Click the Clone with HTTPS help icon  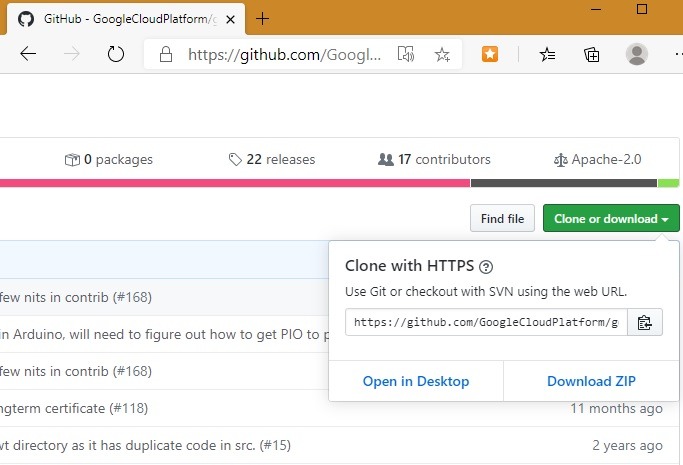(486, 266)
